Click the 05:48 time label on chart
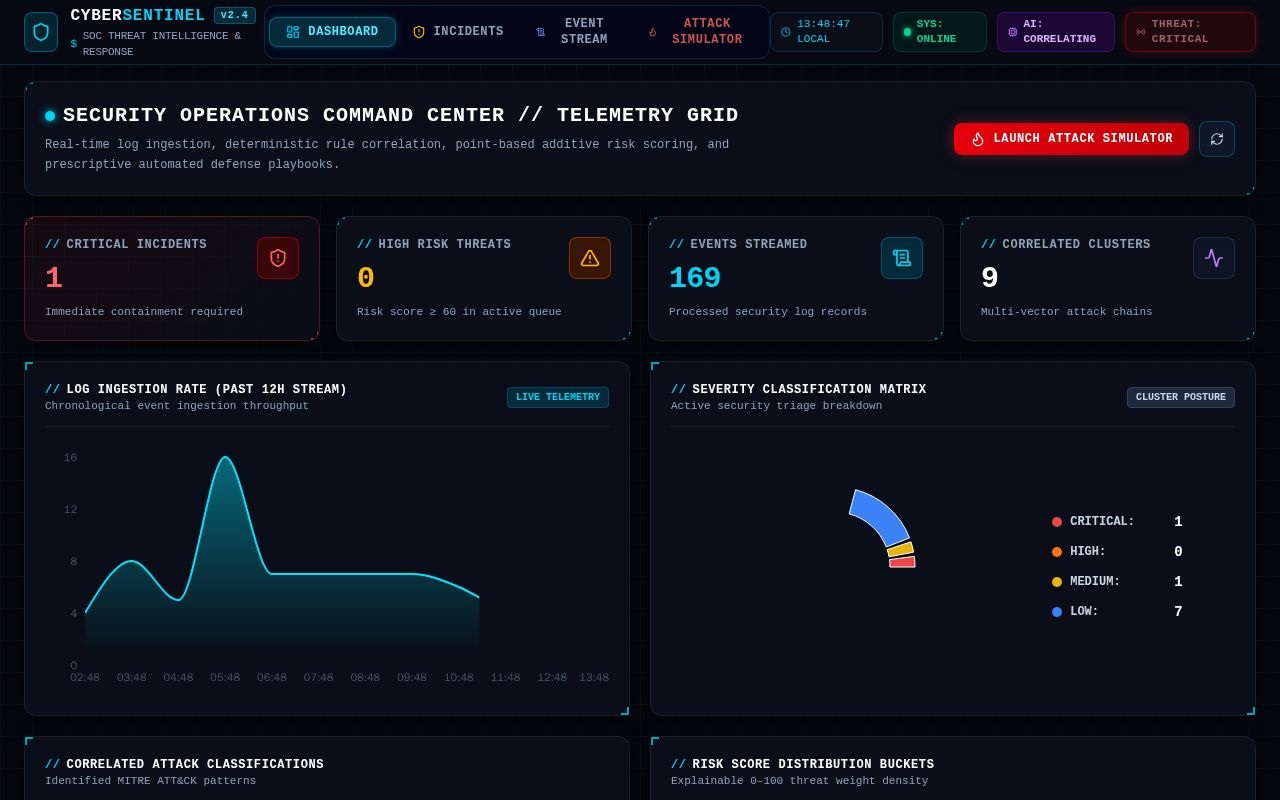Screen dimensions: 1280x800 coord(225,677)
